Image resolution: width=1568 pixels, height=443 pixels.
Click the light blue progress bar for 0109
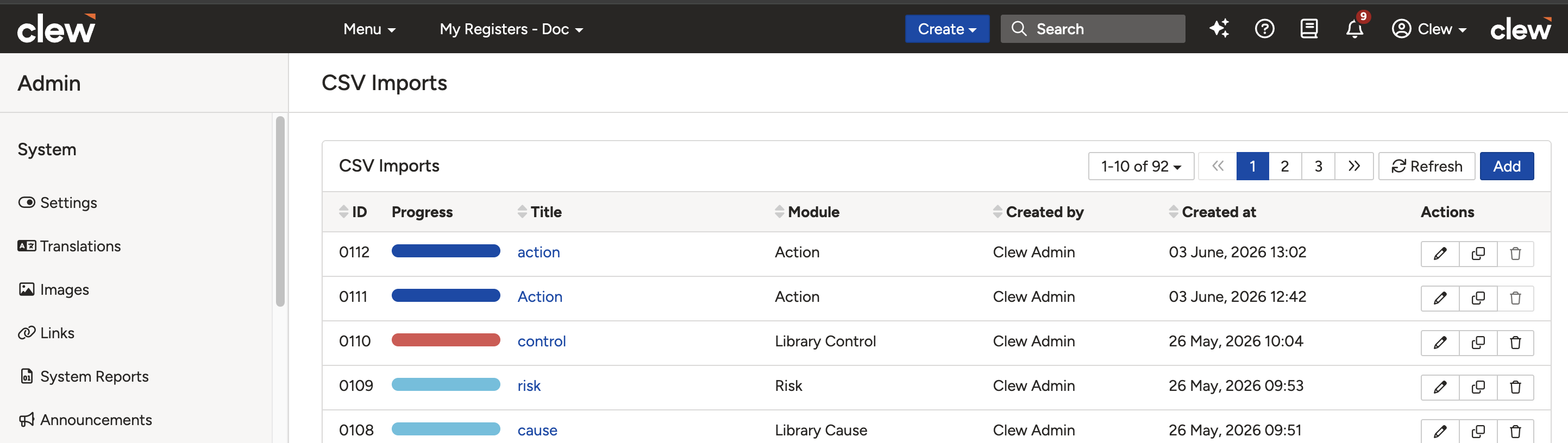pos(446,384)
